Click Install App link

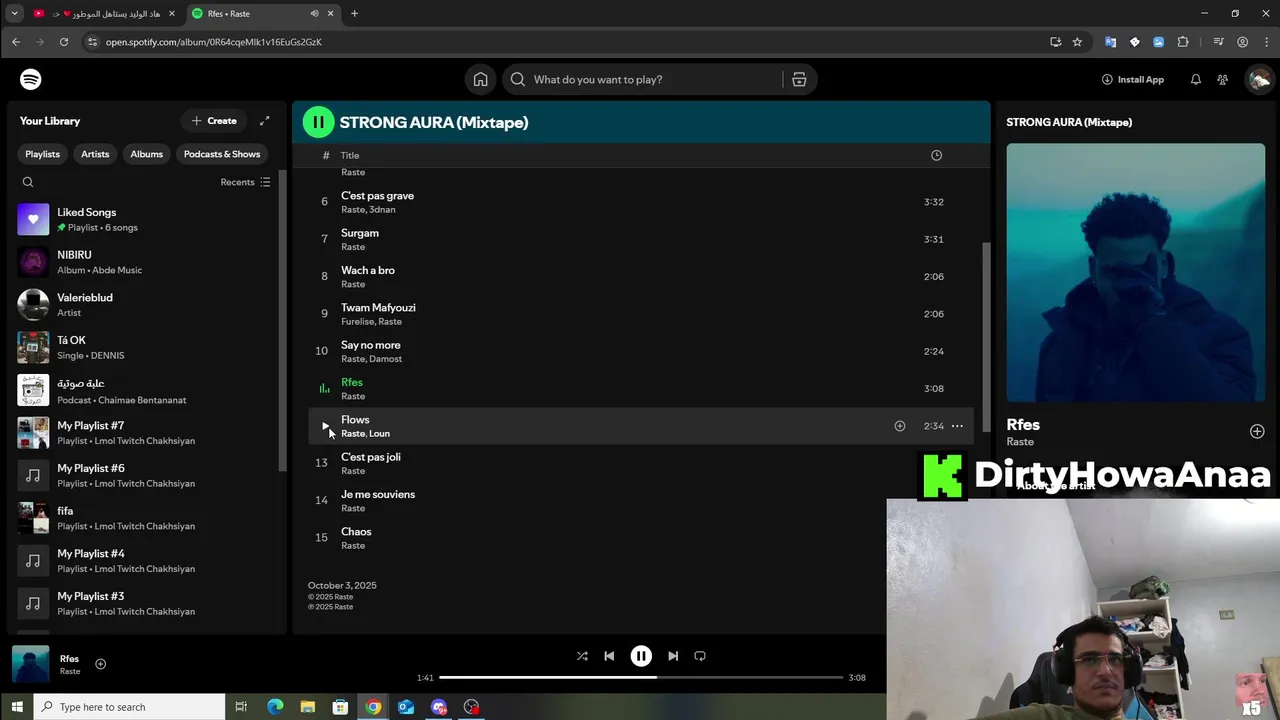(1133, 79)
